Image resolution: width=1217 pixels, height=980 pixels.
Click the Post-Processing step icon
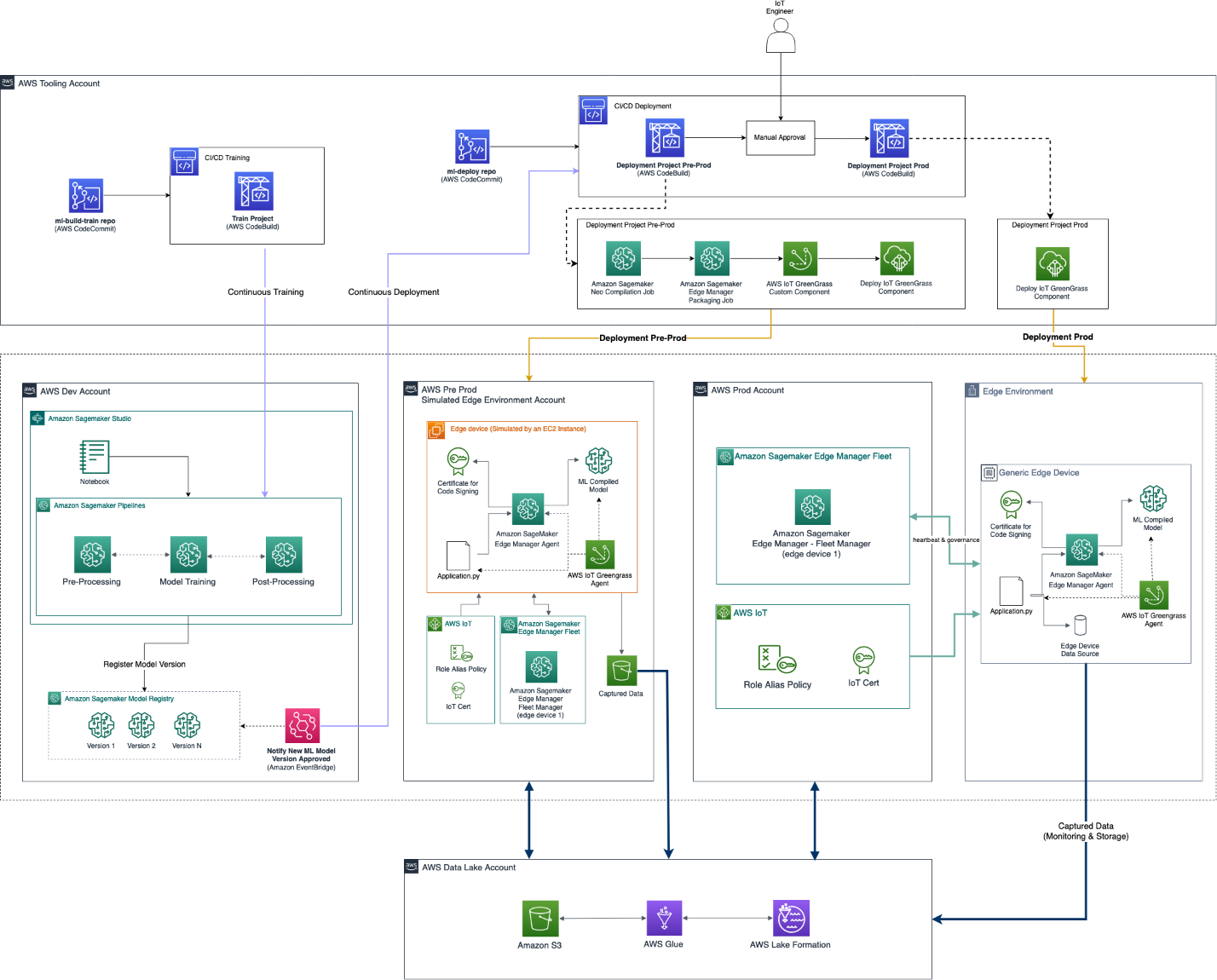click(284, 555)
